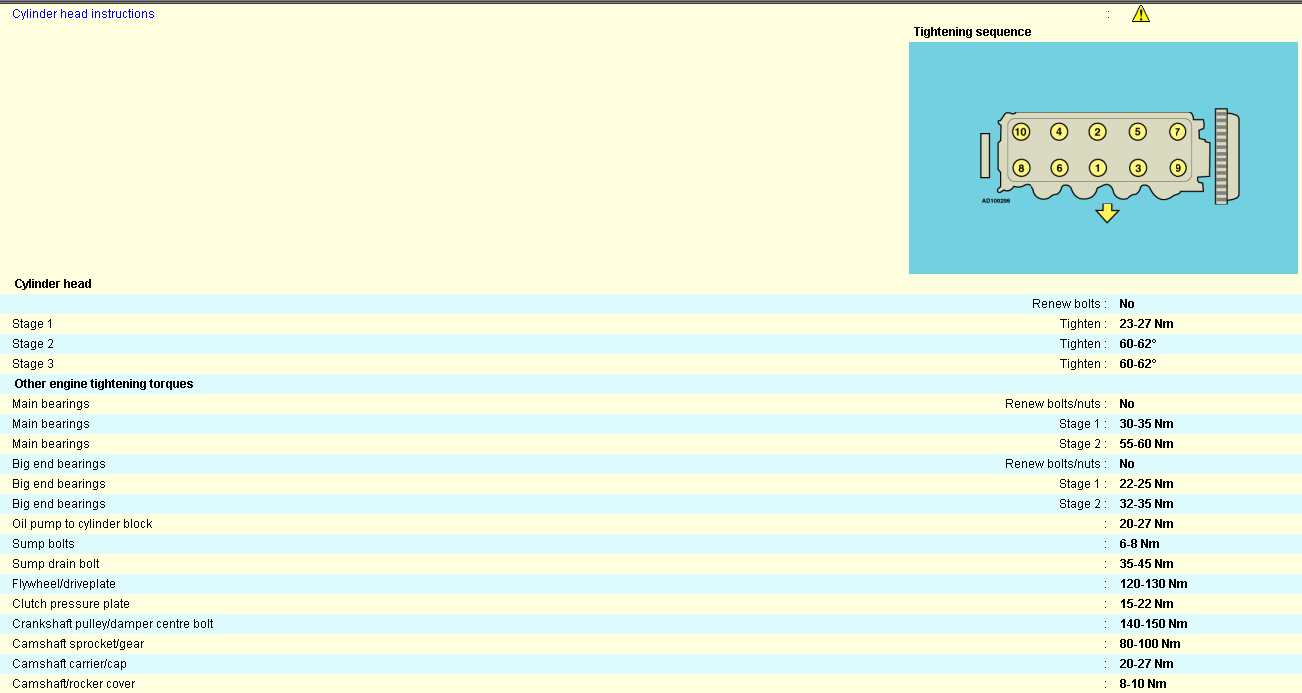This screenshot has width=1302, height=693.
Task: Click the 23-27 Nm torque value
Action: tap(1146, 324)
